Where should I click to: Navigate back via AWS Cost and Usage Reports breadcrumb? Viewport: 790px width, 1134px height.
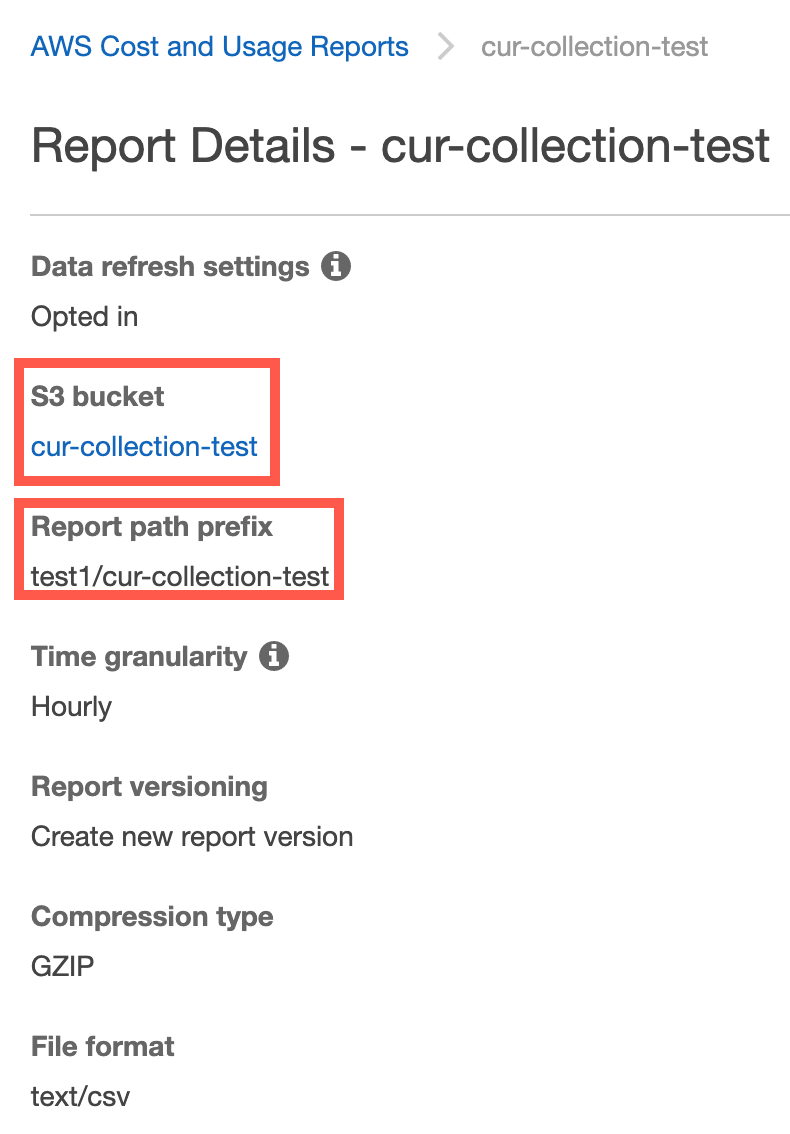pyautogui.click(x=220, y=46)
